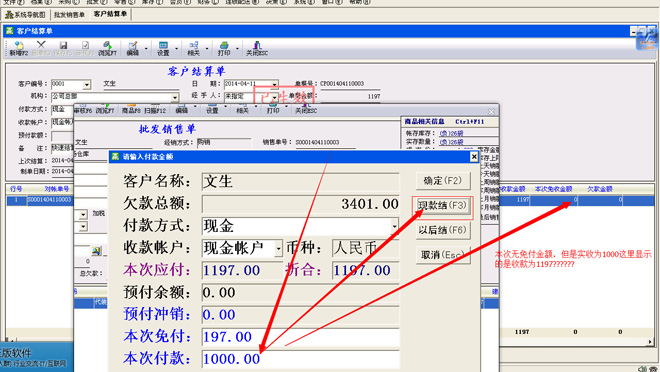The height and width of the screenshot is (372, 660).
Task: Click 审核F6 in the 批发销售单 window toolbar
Action: click(82, 110)
